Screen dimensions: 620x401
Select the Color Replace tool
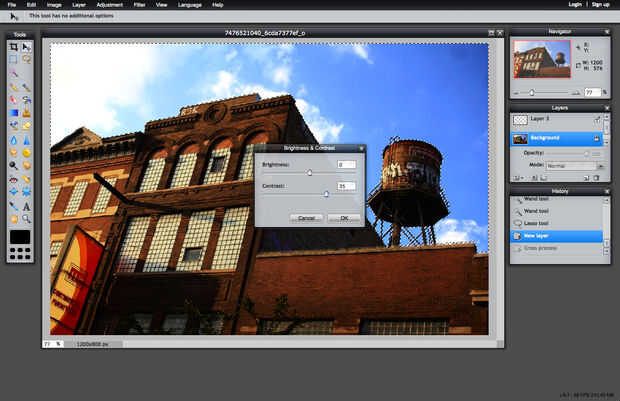pyautogui.click(x=14, y=126)
